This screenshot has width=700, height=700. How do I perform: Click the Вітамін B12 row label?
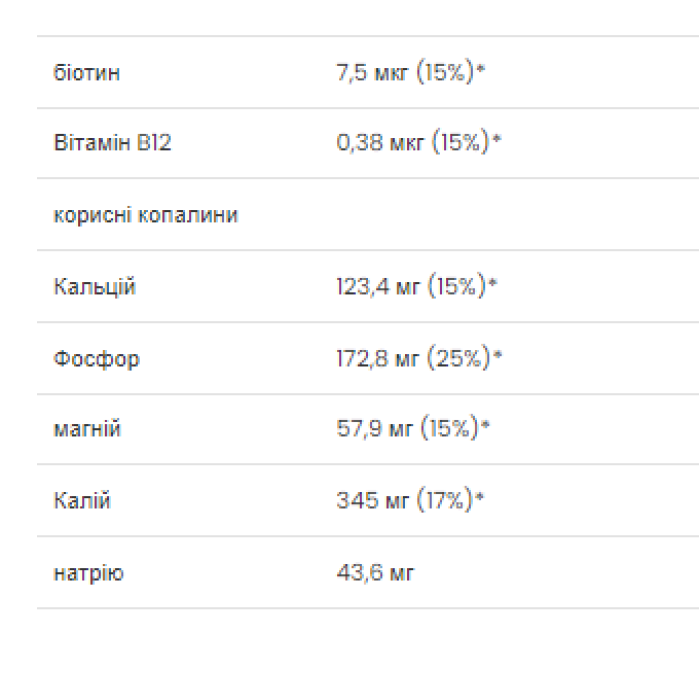[x=113, y=143]
